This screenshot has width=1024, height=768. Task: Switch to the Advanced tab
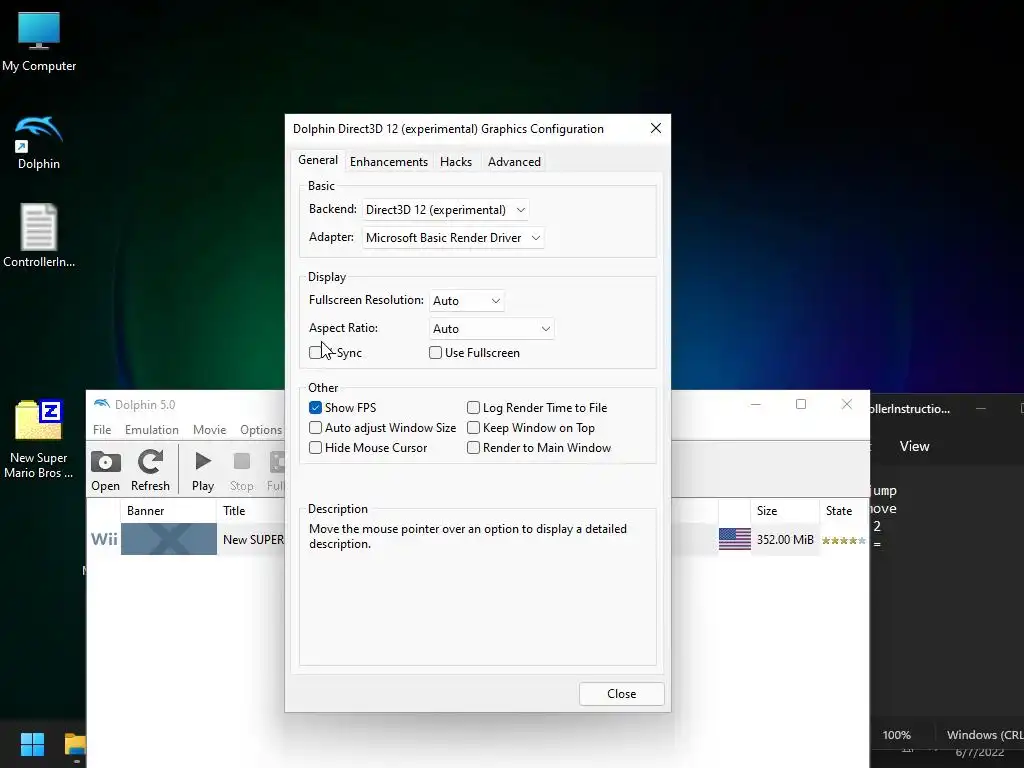pyautogui.click(x=514, y=162)
